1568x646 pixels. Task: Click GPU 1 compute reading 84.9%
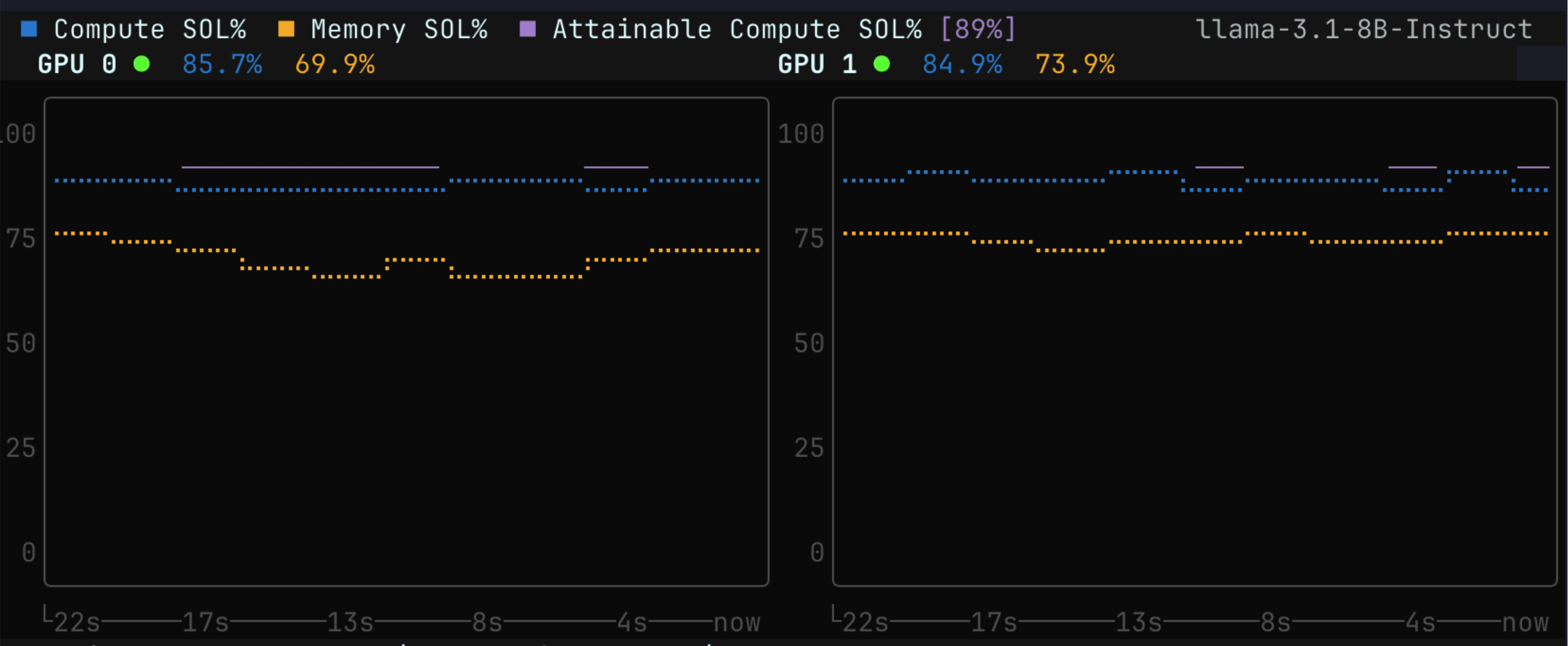(962, 64)
